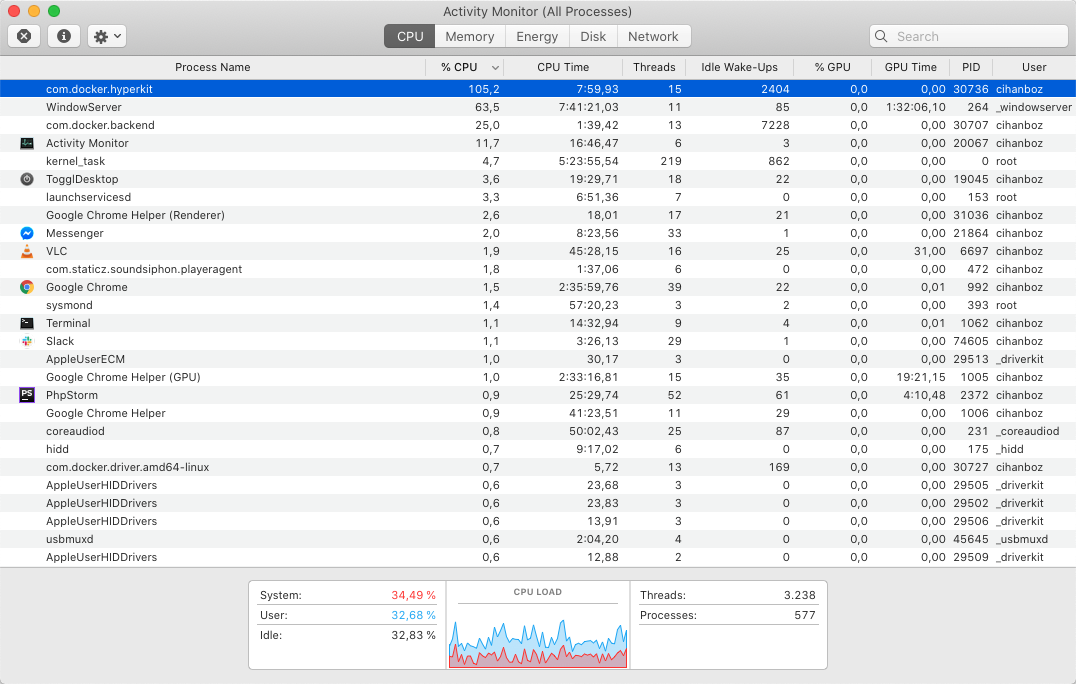Screen dimensions: 1076x684
Task: Select the usbmuxd process
Action: [538, 539]
